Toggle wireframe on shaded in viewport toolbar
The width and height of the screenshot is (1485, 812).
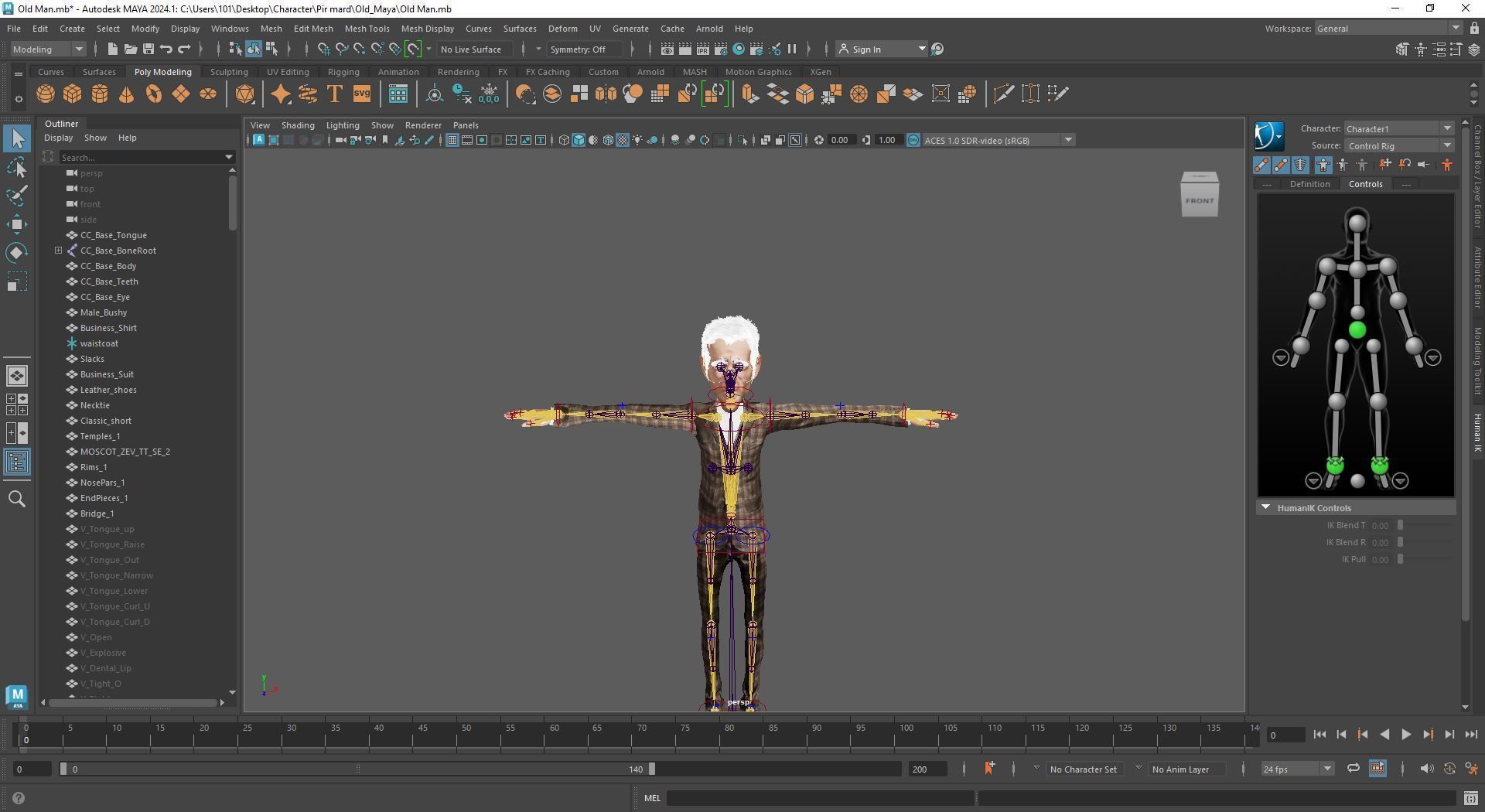pyautogui.click(x=608, y=140)
